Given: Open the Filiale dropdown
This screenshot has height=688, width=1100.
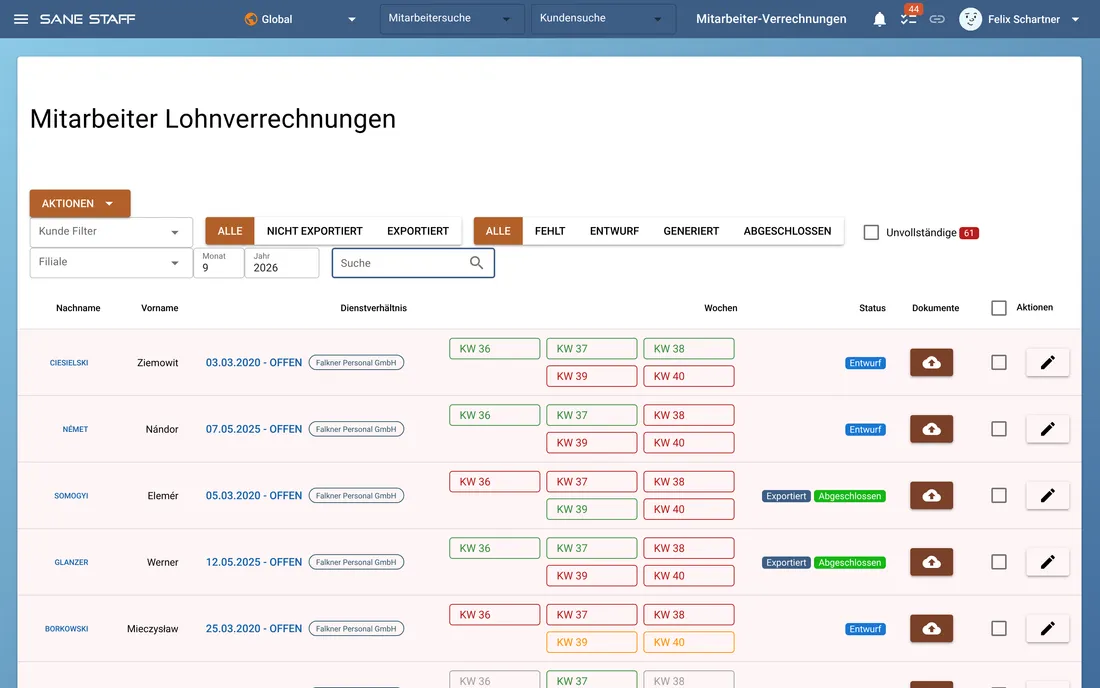Looking at the screenshot, I should pos(111,263).
